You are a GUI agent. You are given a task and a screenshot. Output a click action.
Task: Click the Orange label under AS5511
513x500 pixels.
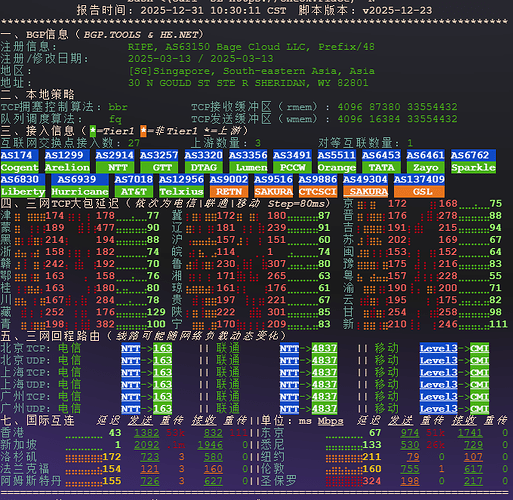tap(337, 167)
